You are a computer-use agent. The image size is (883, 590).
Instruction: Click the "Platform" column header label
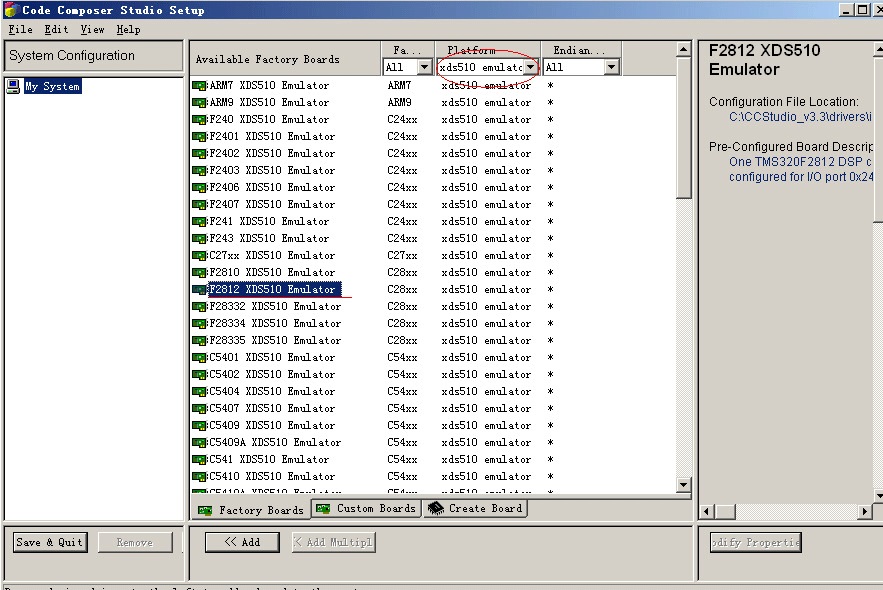(471, 50)
